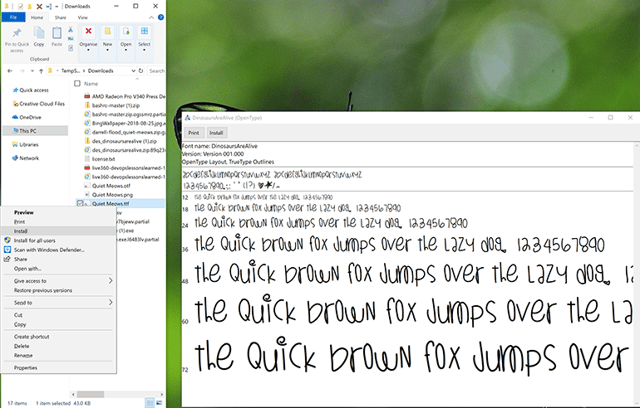Image resolution: width=640 pixels, height=408 pixels.
Task: Expand the Give access to submenu
Action: point(111,281)
